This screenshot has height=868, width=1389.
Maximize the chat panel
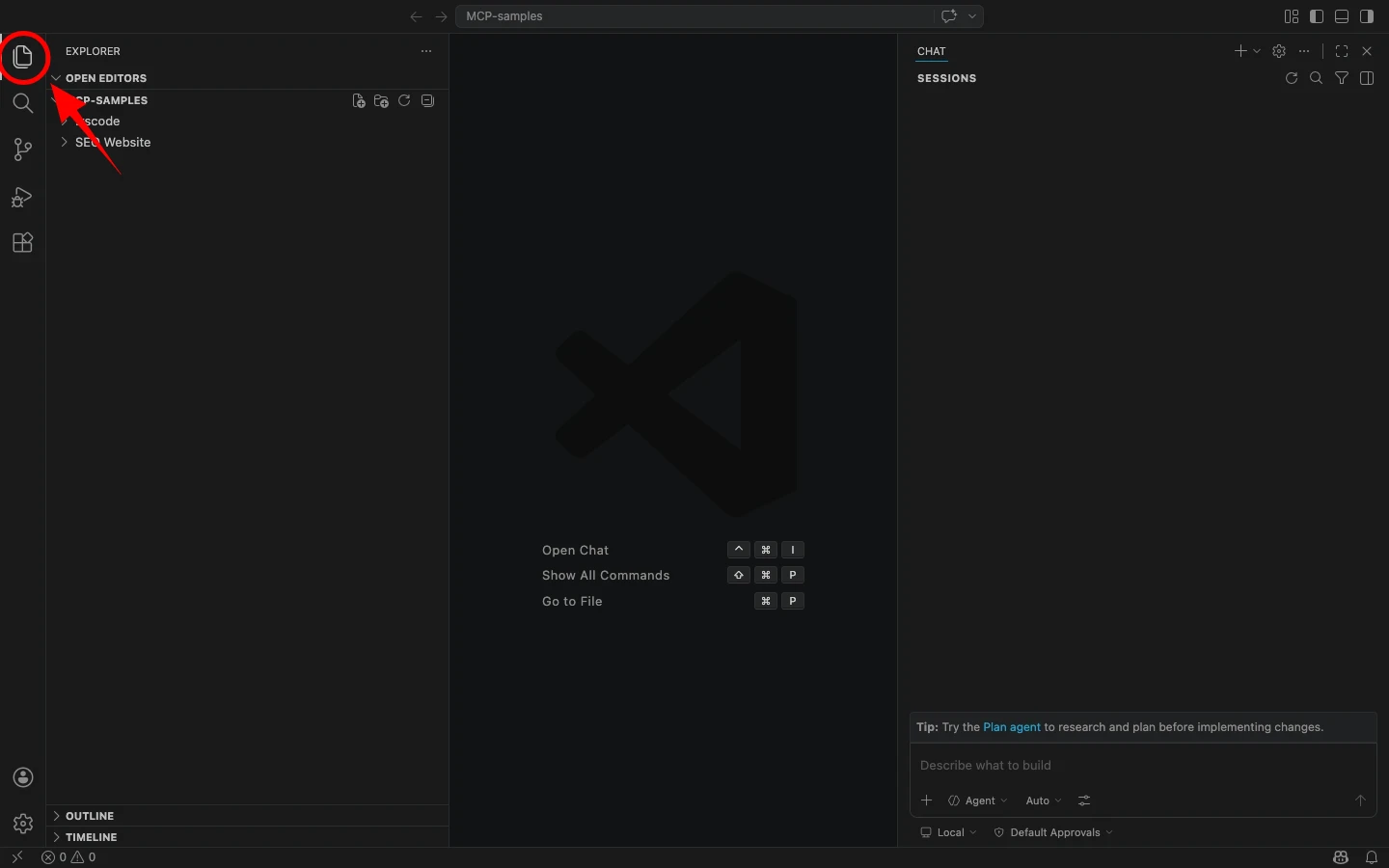click(1342, 51)
